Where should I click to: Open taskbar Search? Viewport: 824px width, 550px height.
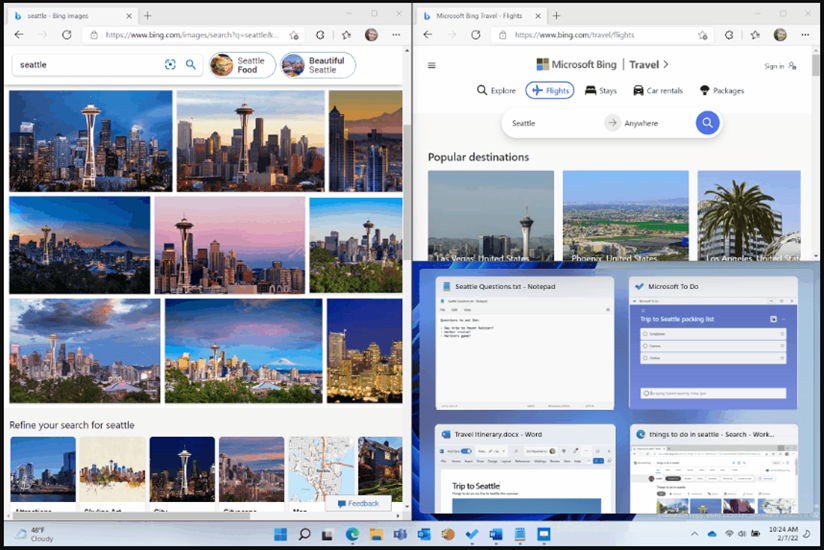tap(304, 535)
